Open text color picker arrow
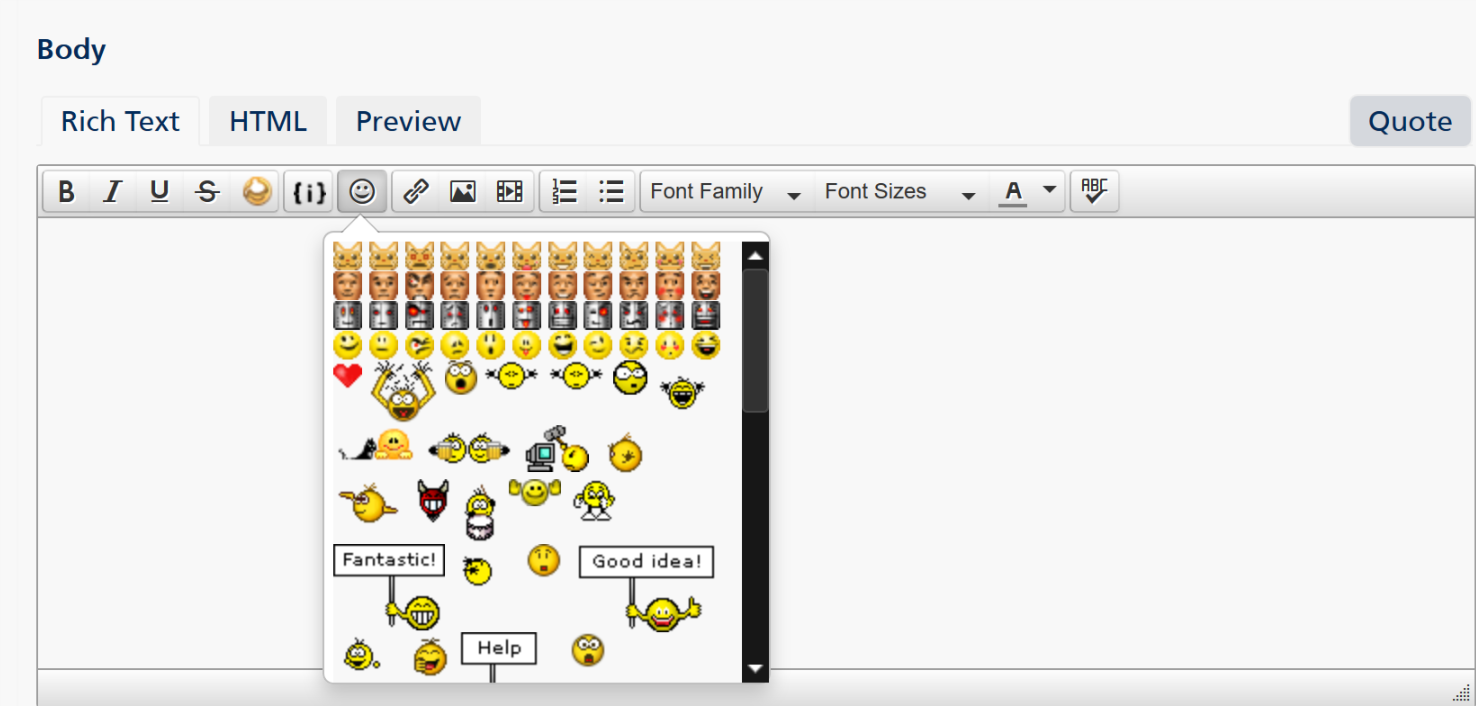The height and width of the screenshot is (706, 1476). point(1049,190)
